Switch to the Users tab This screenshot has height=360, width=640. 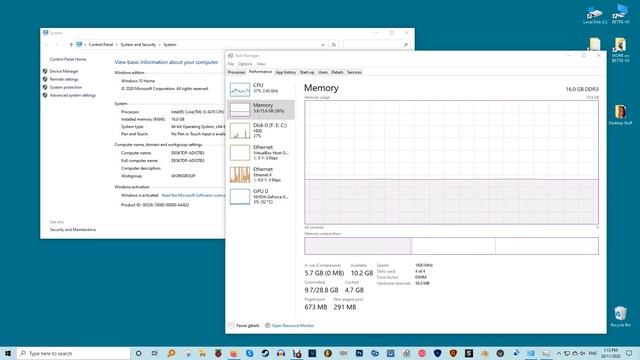coord(323,72)
